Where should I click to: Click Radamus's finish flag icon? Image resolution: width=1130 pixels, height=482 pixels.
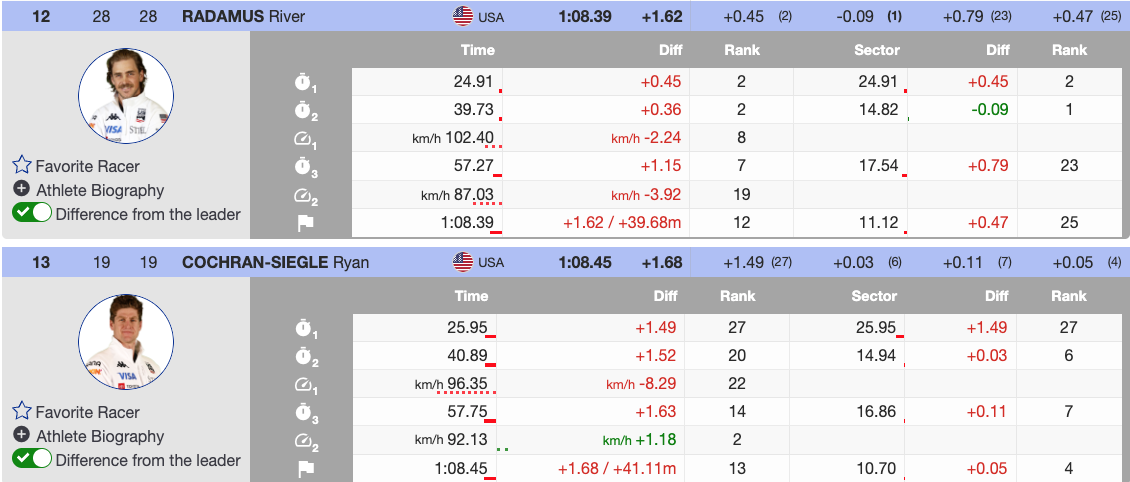click(x=304, y=223)
